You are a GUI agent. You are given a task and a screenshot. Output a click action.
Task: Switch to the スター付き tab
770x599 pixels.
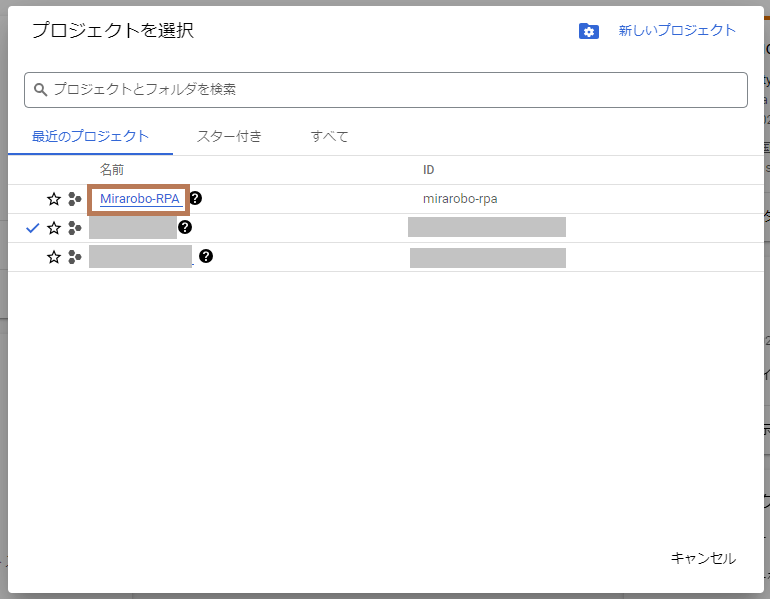229,137
